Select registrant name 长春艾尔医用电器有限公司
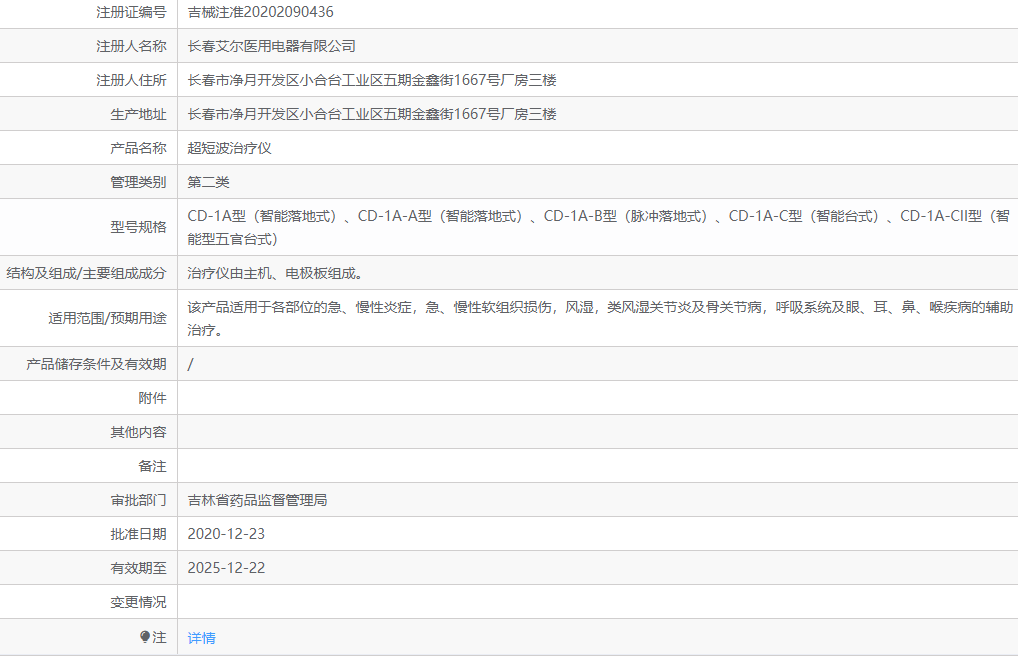Screen dimensions: 1018x656 coord(271,46)
